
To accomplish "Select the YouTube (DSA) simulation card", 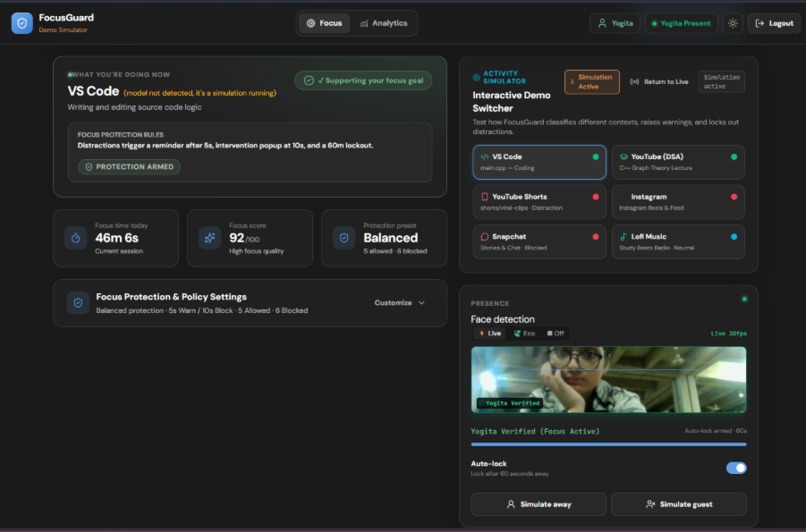I will coord(678,162).
